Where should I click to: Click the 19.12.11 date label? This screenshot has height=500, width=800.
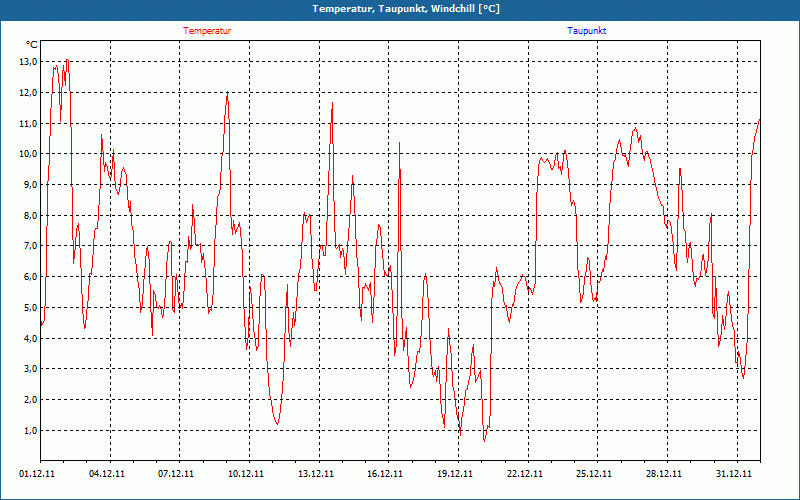click(x=455, y=473)
